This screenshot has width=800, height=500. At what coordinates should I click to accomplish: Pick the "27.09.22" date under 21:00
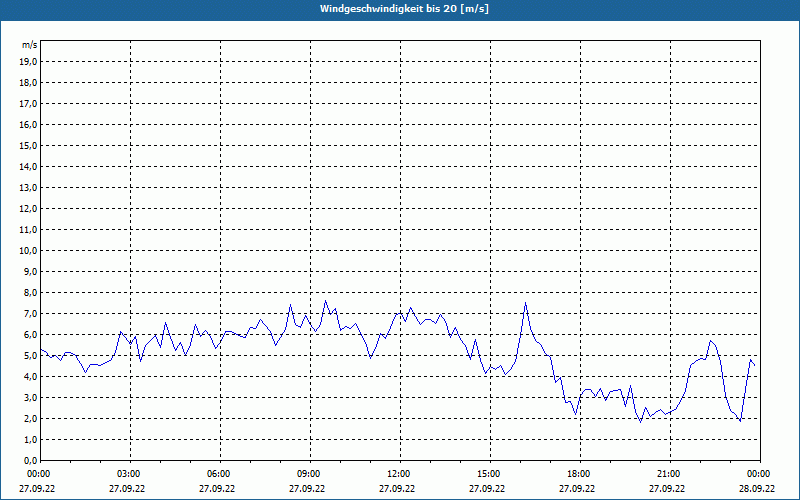coord(667,488)
